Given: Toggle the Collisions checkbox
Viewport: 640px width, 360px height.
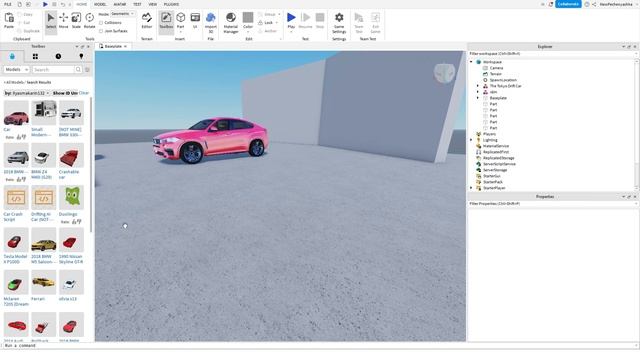Looking at the screenshot, I should click(x=101, y=23).
